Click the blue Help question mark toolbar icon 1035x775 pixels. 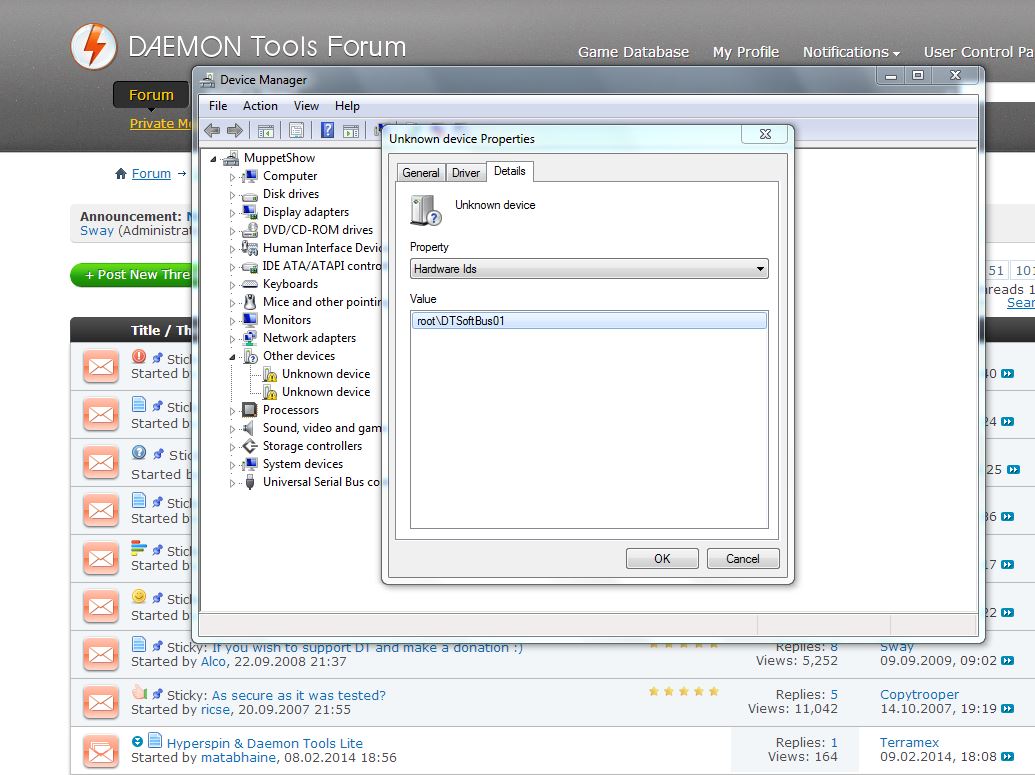click(x=327, y=130)
